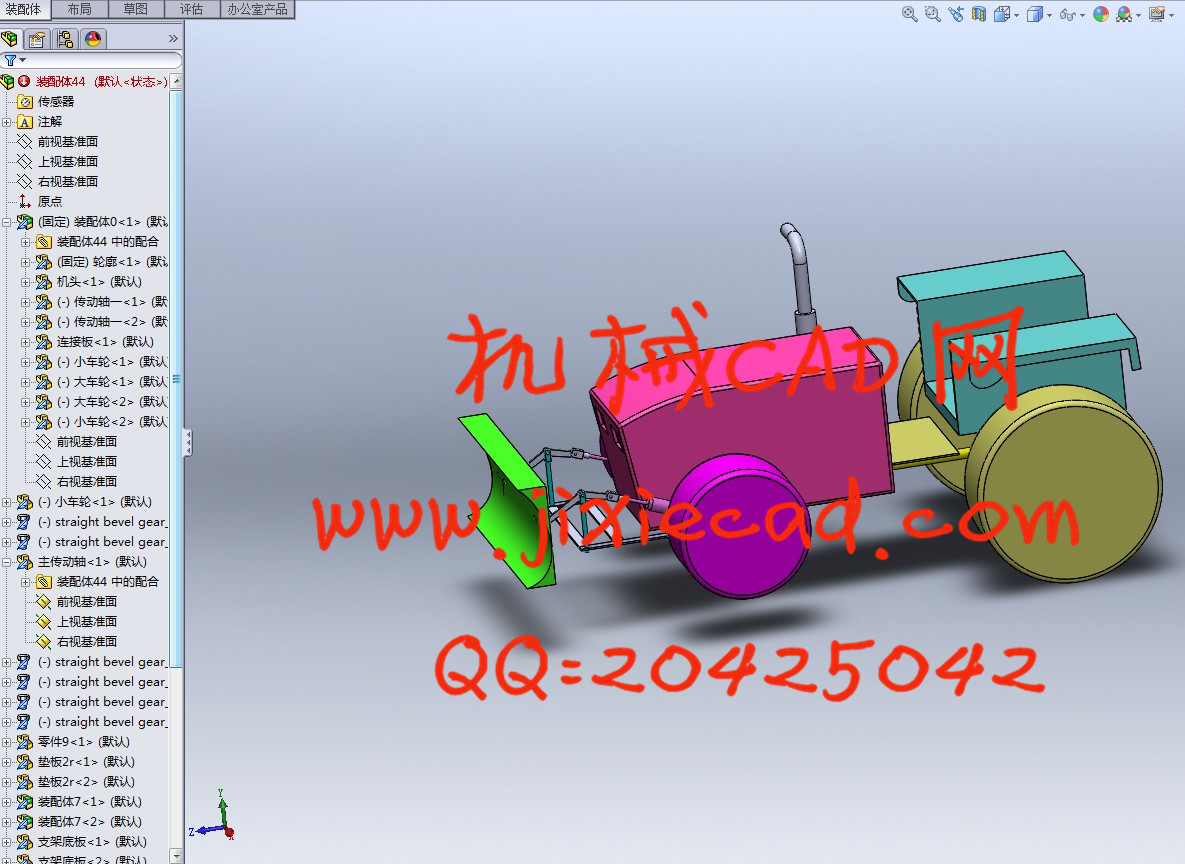Open the ConfigurationManager panel tab
The width and height of the screenshot is (1185, 864).
click(x=65, y=39)
